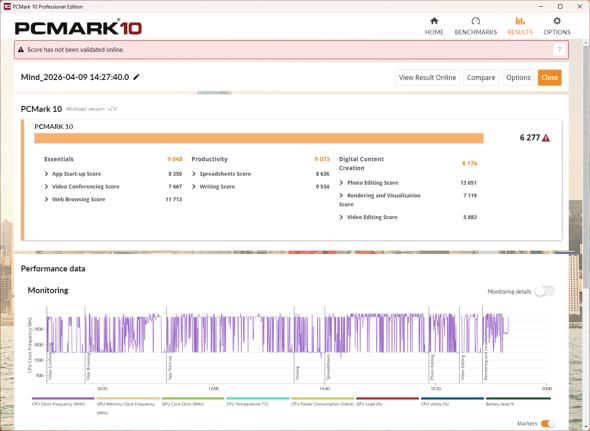Click the warning triangle in validation banner
Image resolution: width=590 pixels, height=431 pixels.
(21, 49)
